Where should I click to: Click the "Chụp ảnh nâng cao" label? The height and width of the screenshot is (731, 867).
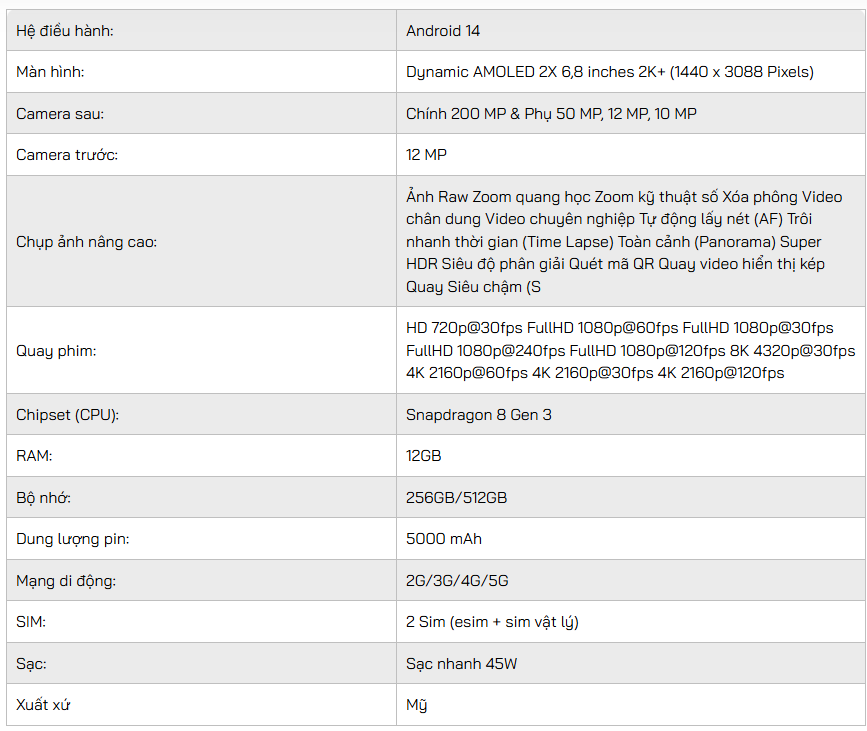click(86, 242)
